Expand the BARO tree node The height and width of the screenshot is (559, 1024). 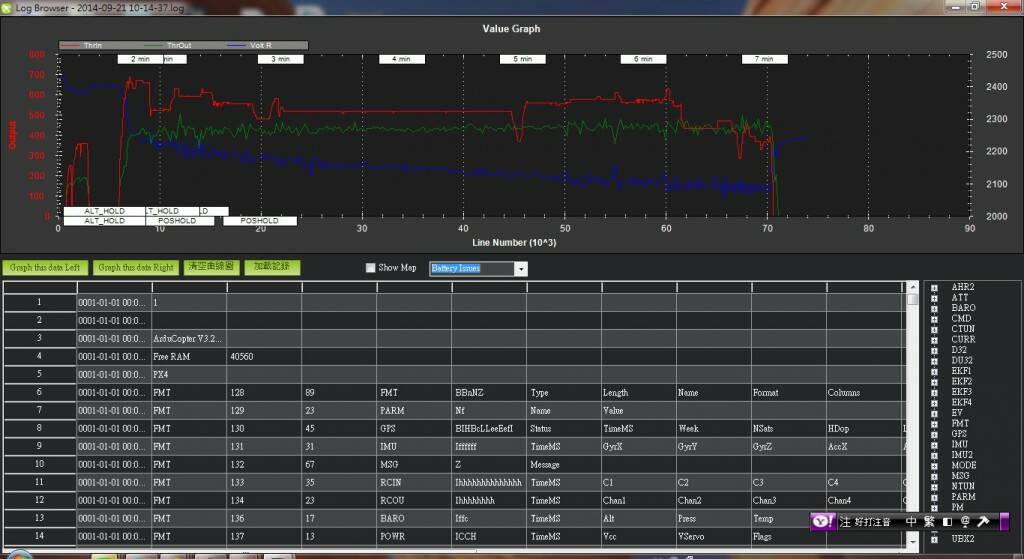coord(934,308)
